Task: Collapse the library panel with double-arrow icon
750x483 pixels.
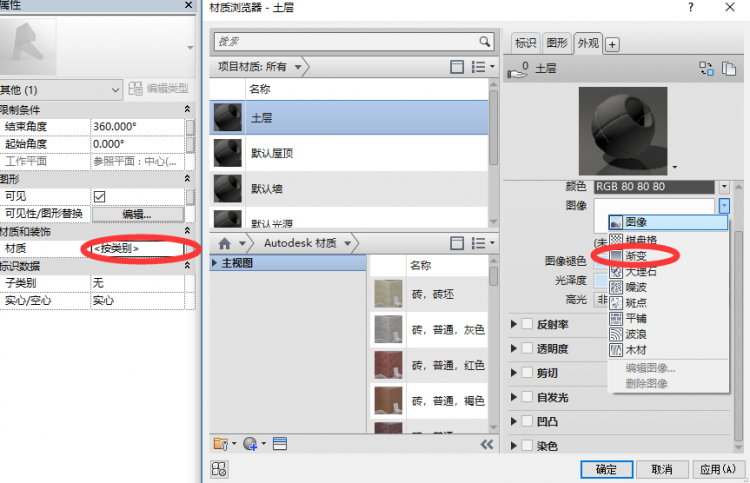Action: pos(487,443)
